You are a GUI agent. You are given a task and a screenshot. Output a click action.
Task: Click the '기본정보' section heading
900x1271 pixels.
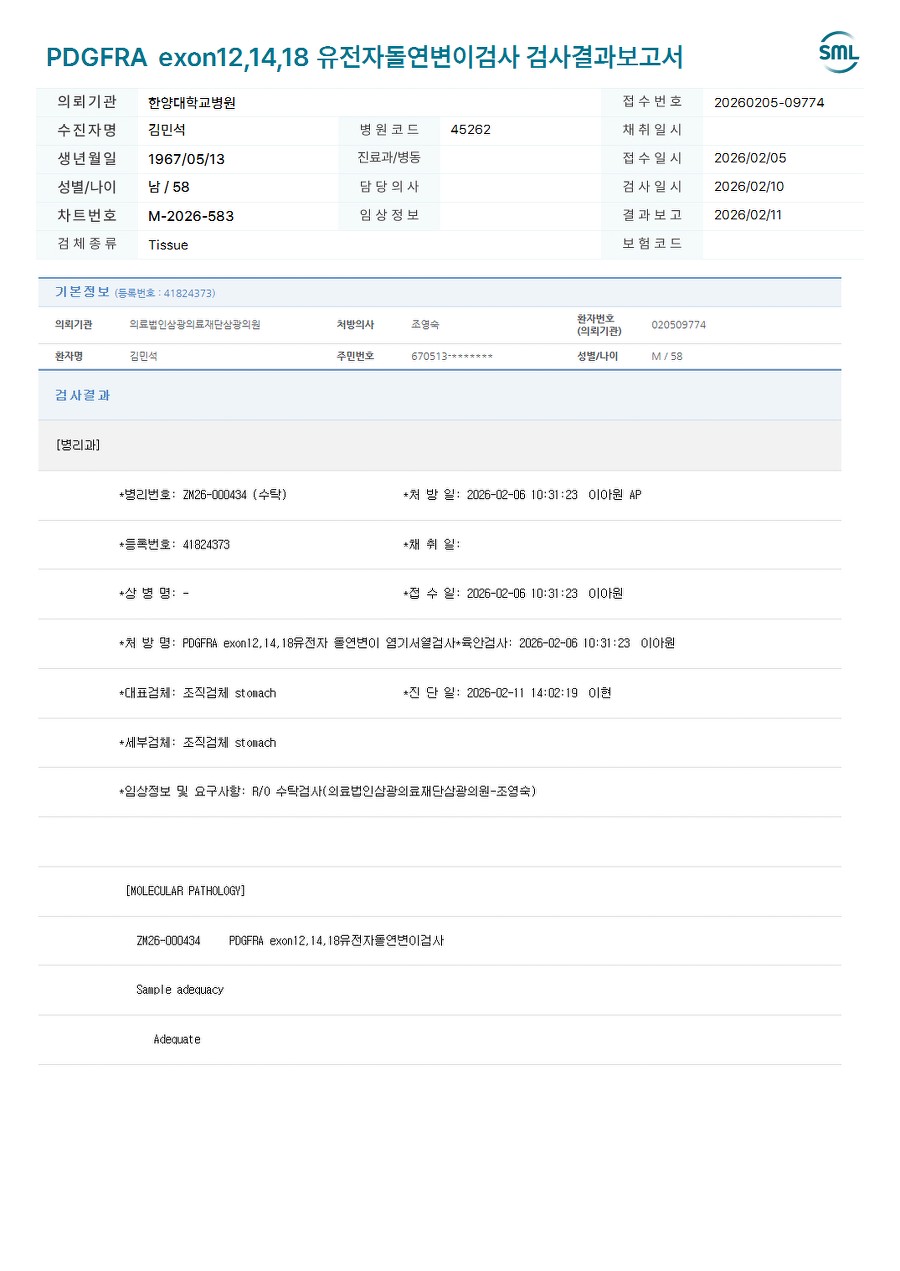tap(82, 292)
